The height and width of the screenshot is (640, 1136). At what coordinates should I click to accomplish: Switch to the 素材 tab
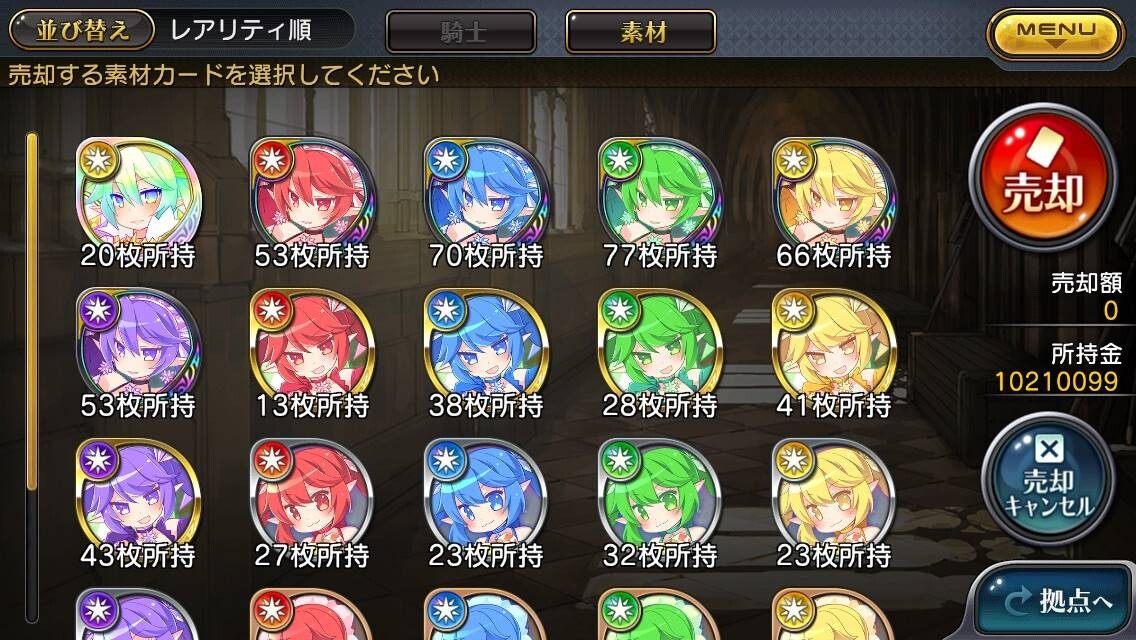tap(641, 32)
